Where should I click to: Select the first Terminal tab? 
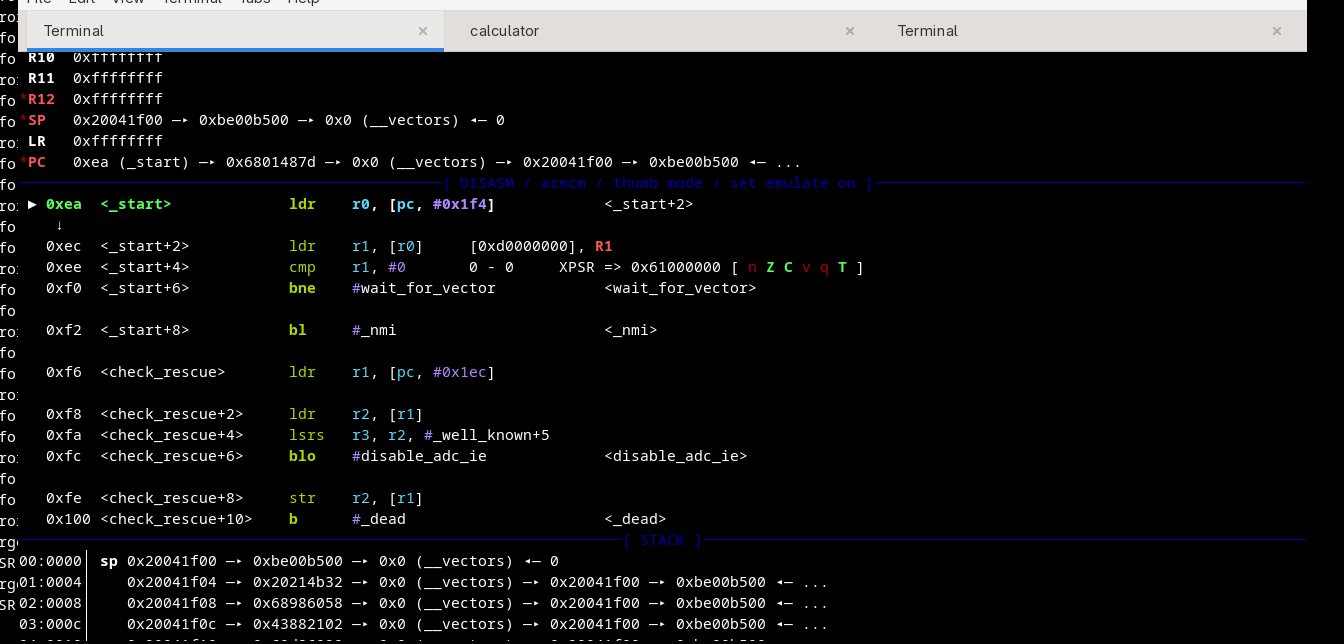click(x=73, y=31)
